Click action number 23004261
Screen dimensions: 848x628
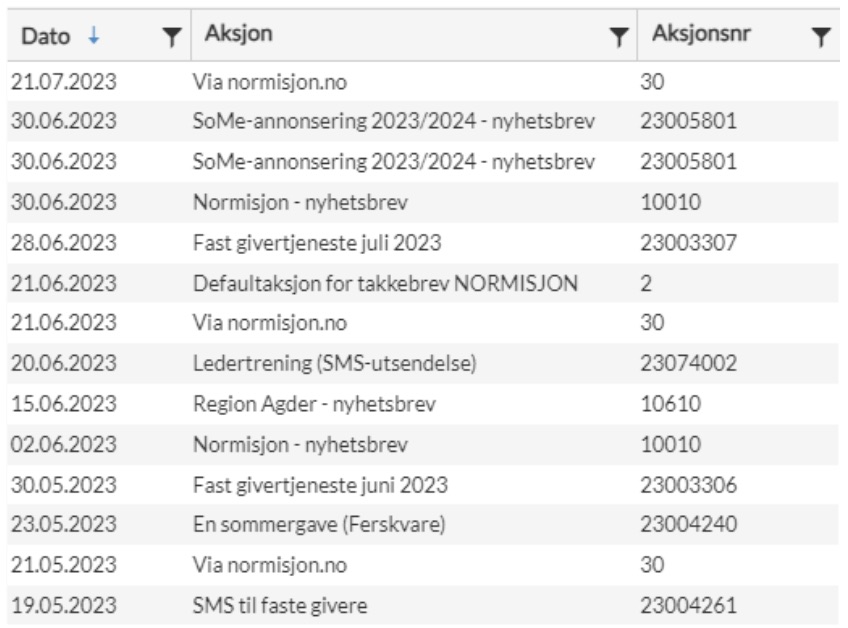[688, 605]
